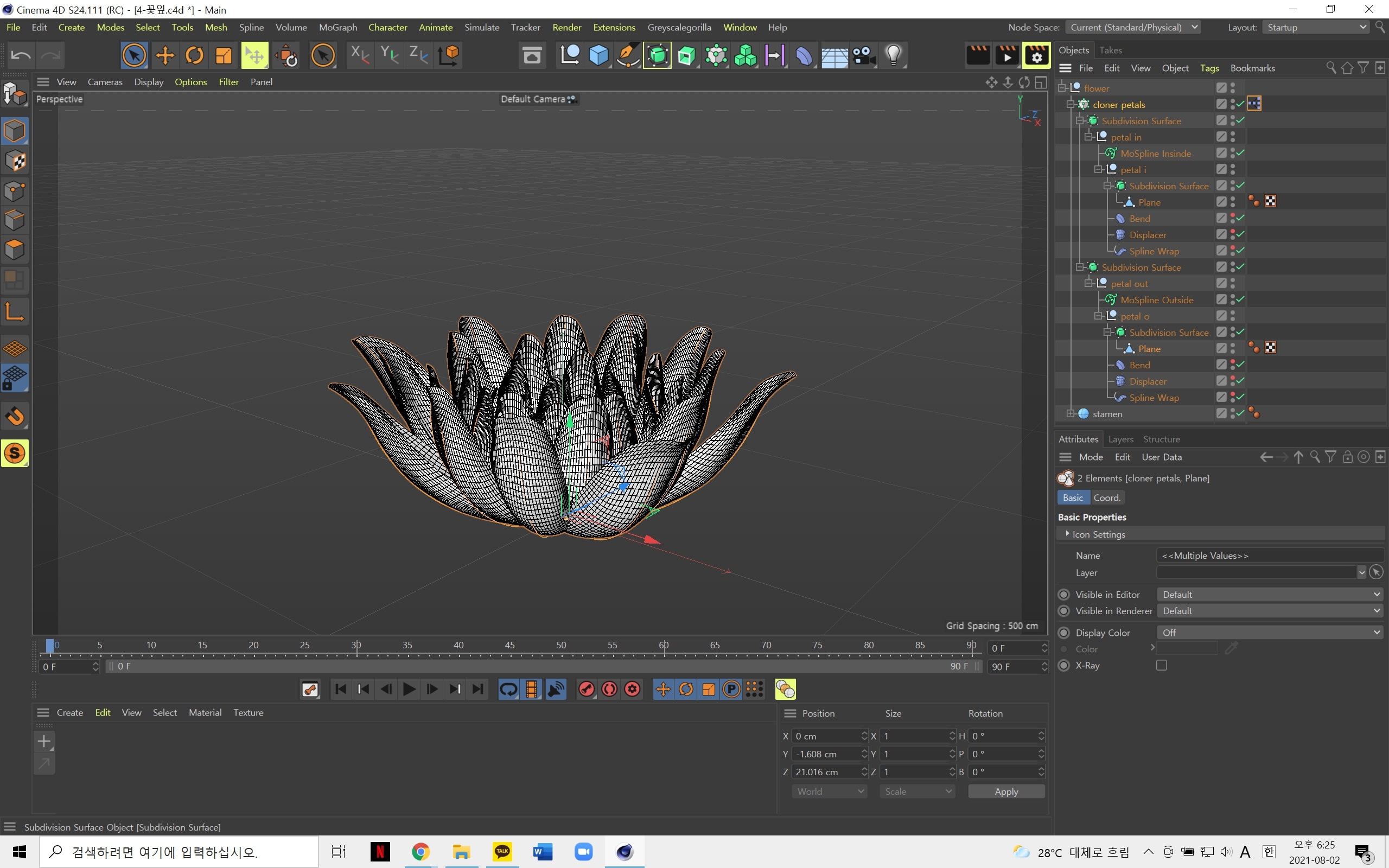
Task: Switch to Polygons mode in sidebar
Action: click(x=15, y=250)
